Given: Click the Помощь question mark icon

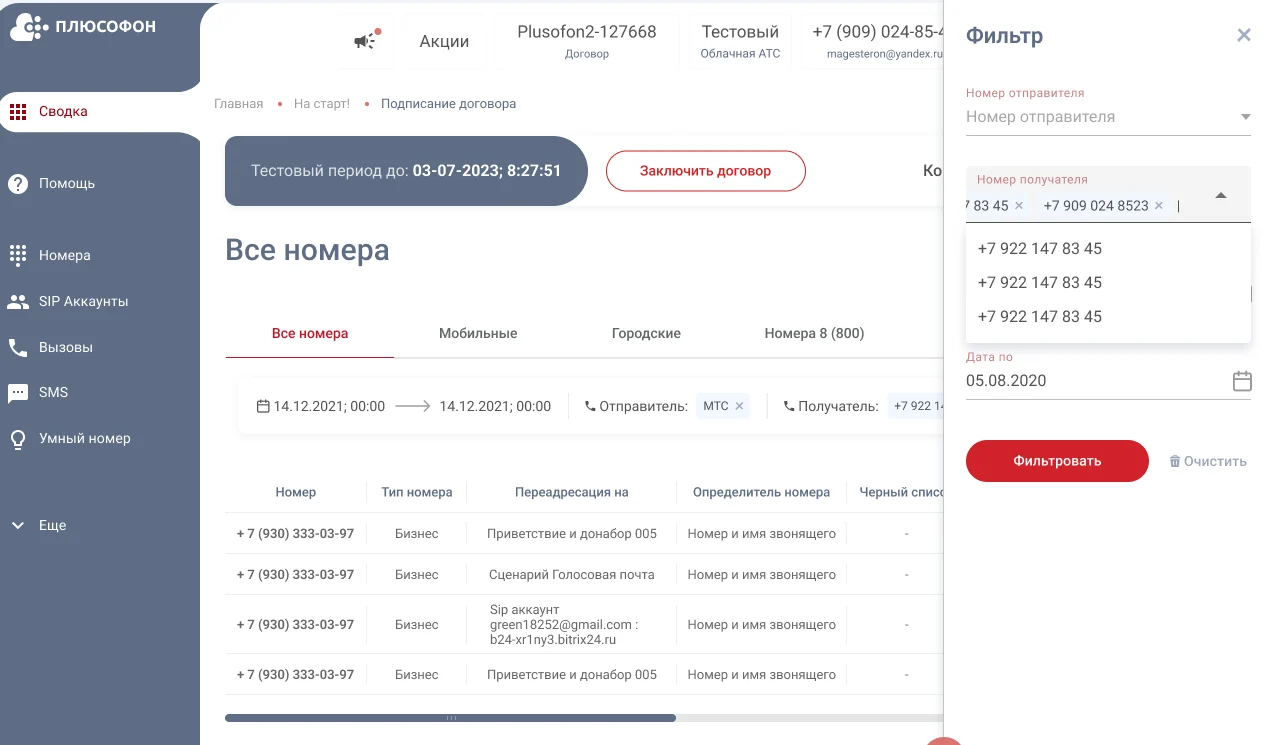Looking at the screenshot, I should (x=17, y=184).
